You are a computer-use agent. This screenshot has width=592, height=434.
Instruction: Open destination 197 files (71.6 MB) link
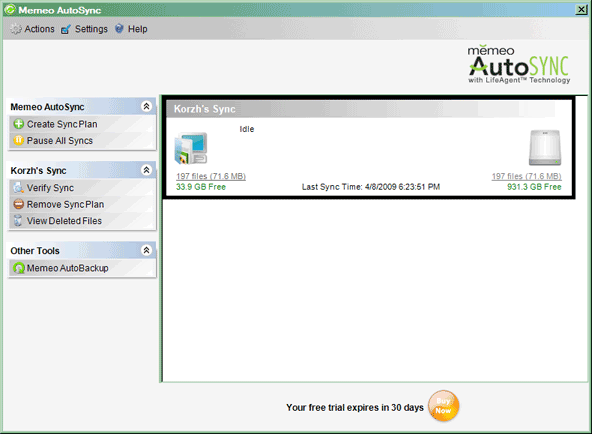click(x=526, y=176)
